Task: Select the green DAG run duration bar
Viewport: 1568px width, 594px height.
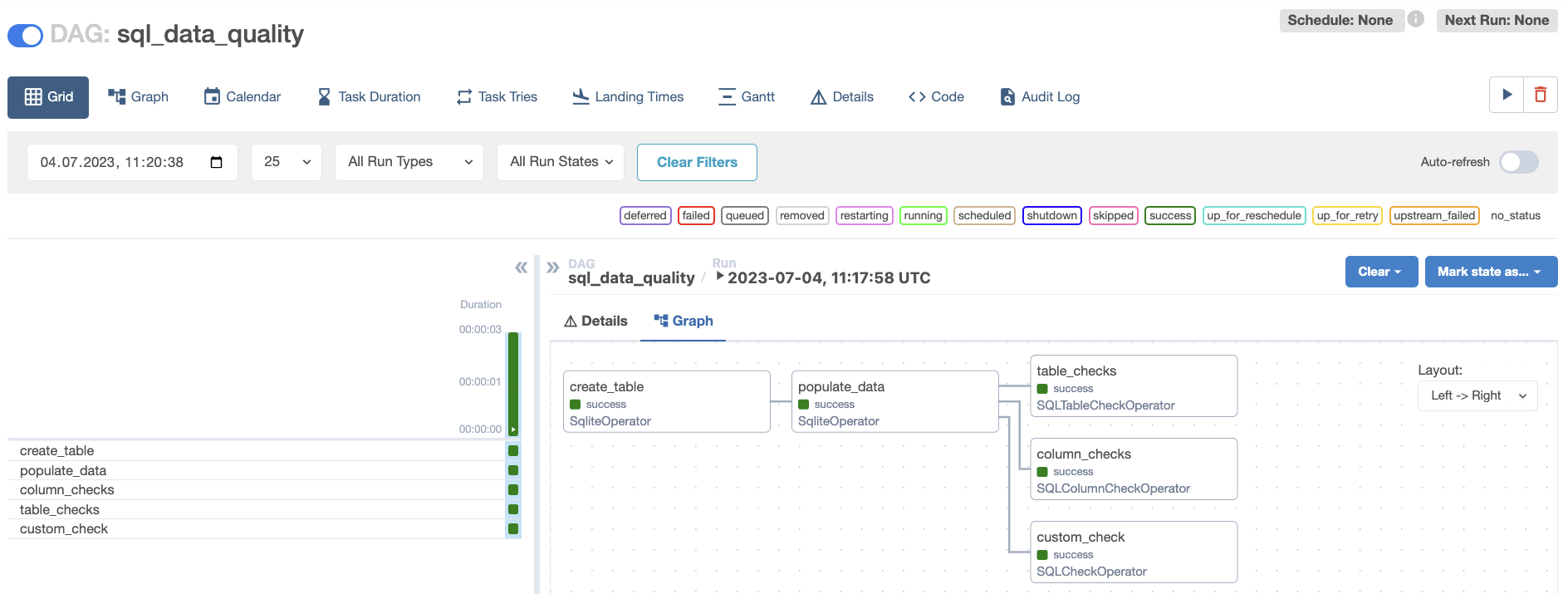Action: click(513, 380)
